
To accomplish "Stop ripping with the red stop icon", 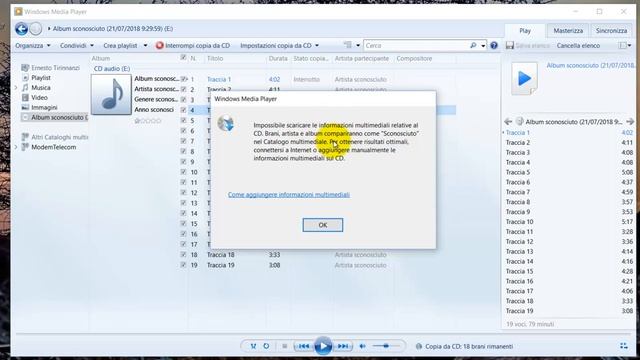I will coord(159,45).
